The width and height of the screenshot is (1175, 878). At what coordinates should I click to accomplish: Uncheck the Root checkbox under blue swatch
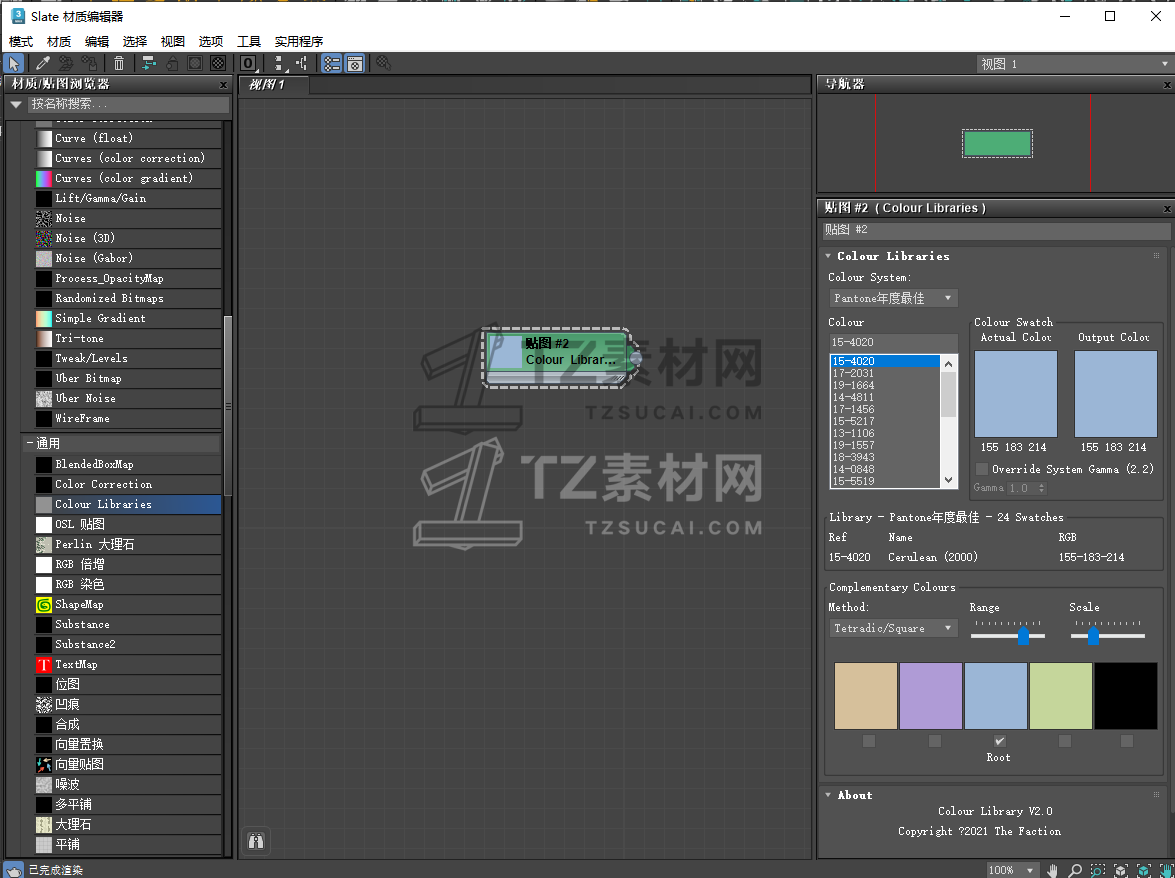coord(999,741)
